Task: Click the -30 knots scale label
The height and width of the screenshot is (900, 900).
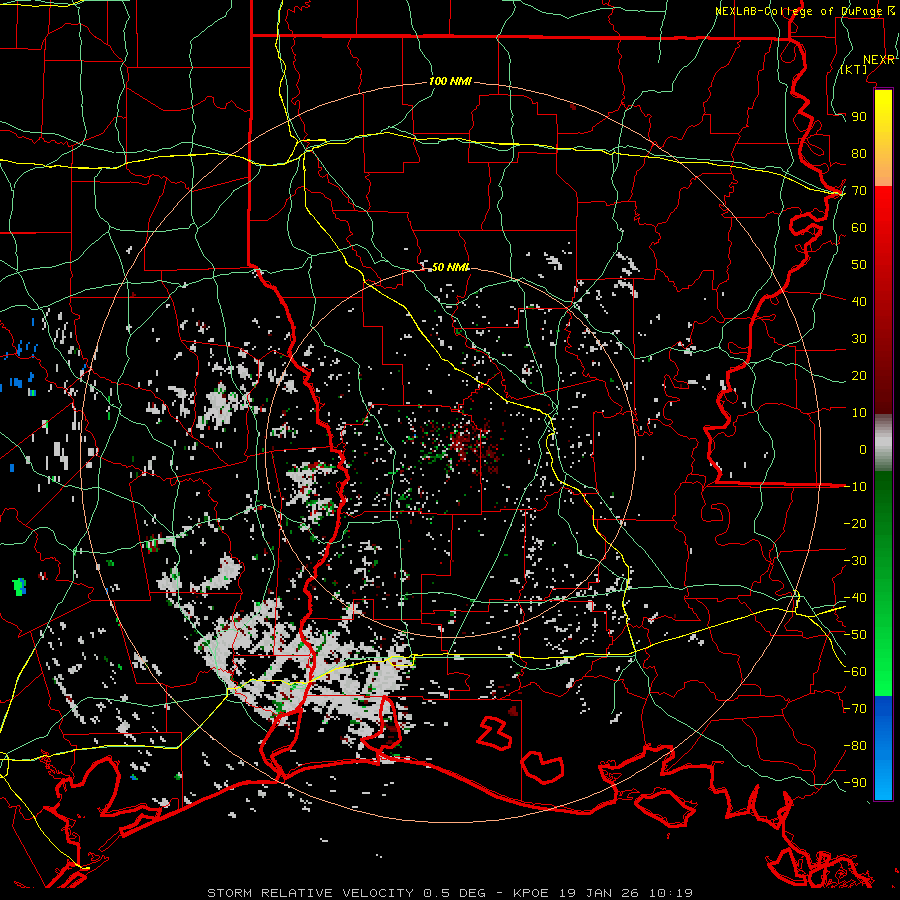Action: pos(855,561)
